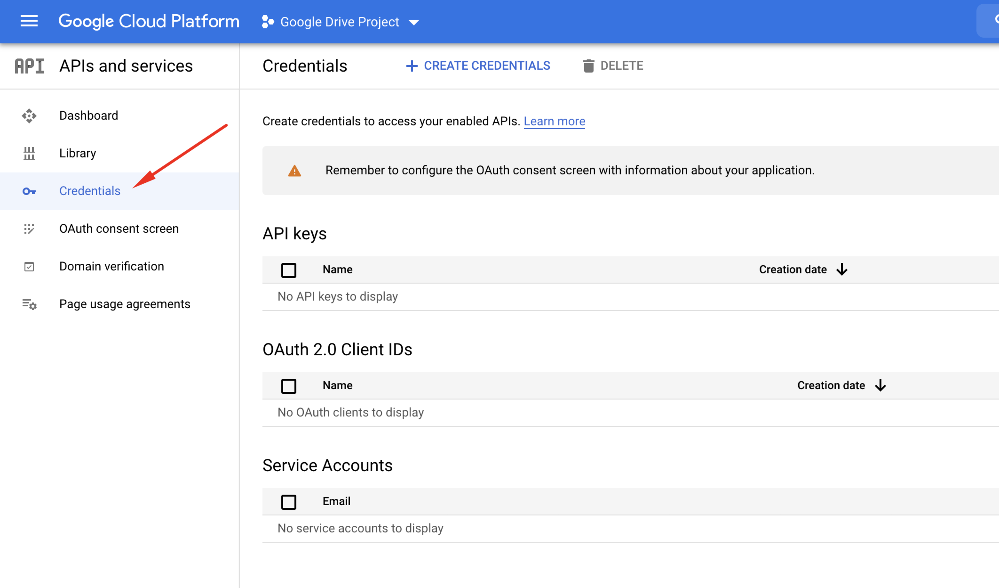Click the Credentials page heading
The image size is (999, 588).
305,66
